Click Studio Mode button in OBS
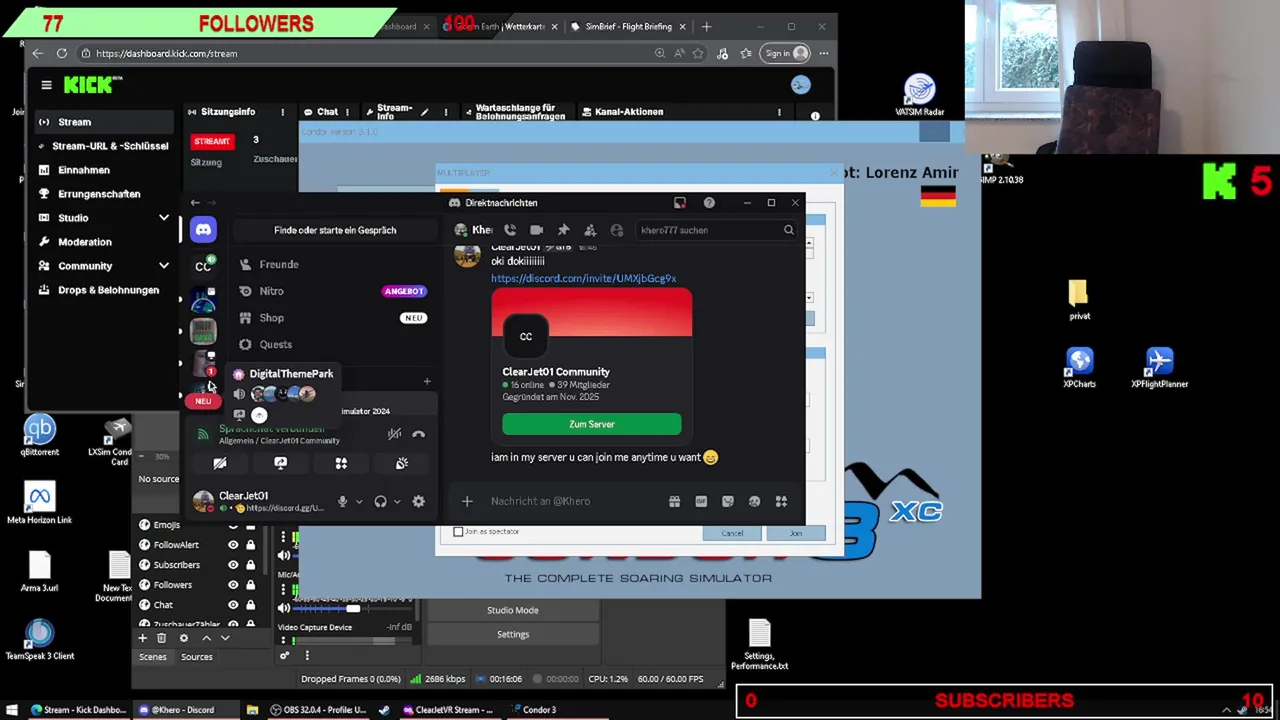1280x720 pixels. click(513, 610)
